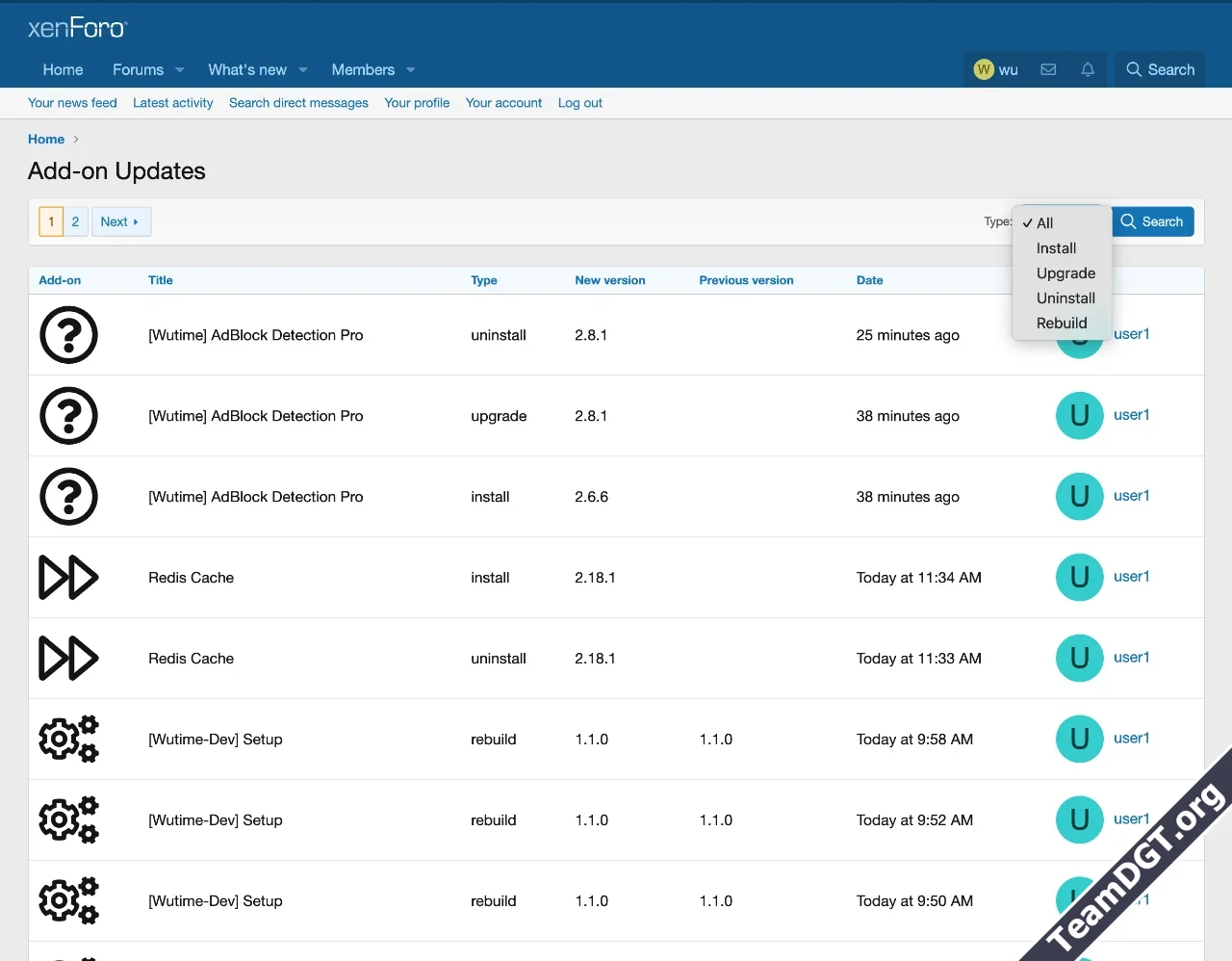
Task: Open the alerts bell icon
Action: tap(1088, 69)
